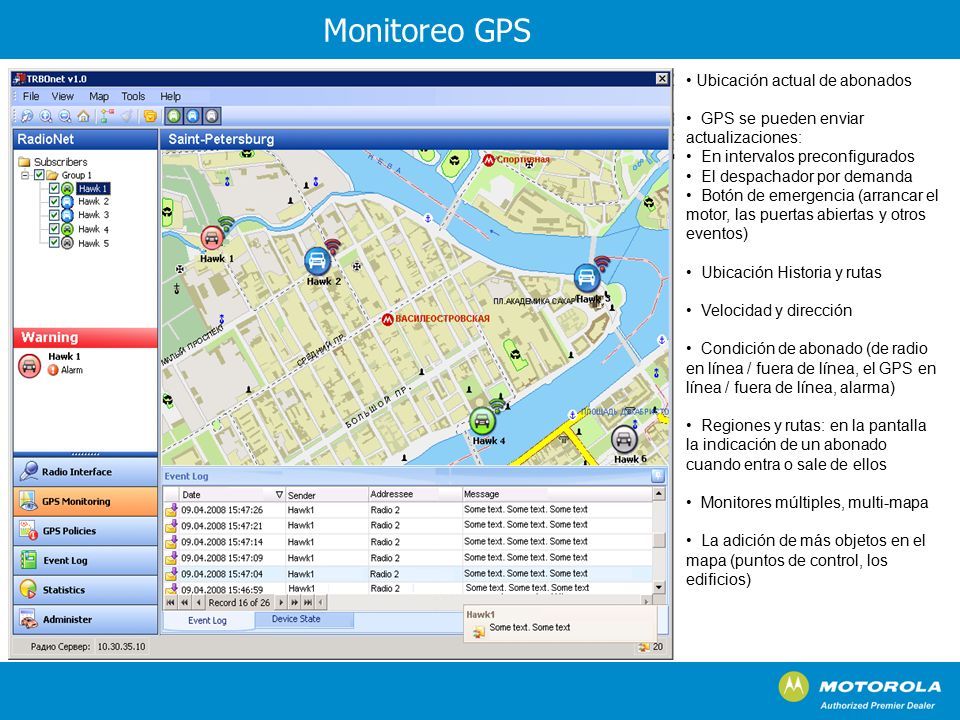Sort event log by Date column
The image size is (960, 720).
pos(231,494)
